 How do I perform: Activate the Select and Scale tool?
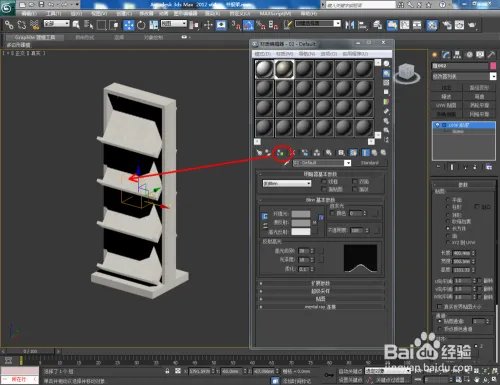(154, 25)
